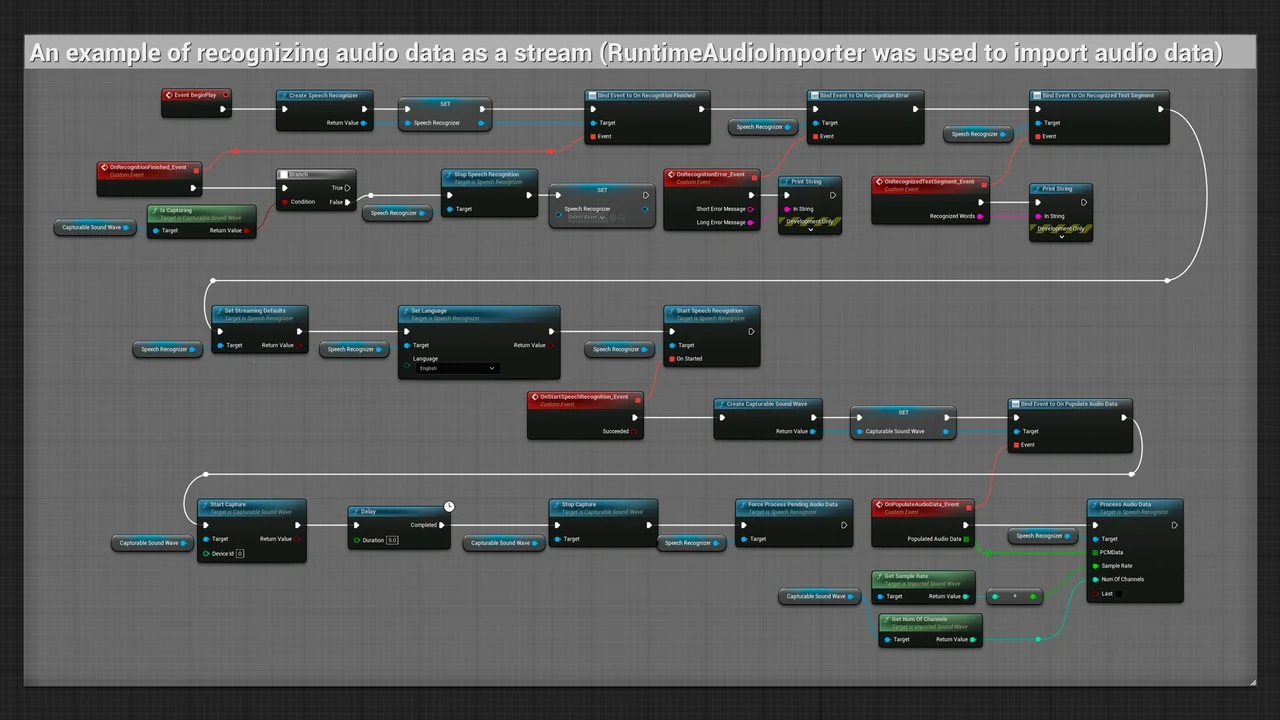Click the Branch node Condition boolean pin
1280x720 pixels.
click(x=284, y=202)
